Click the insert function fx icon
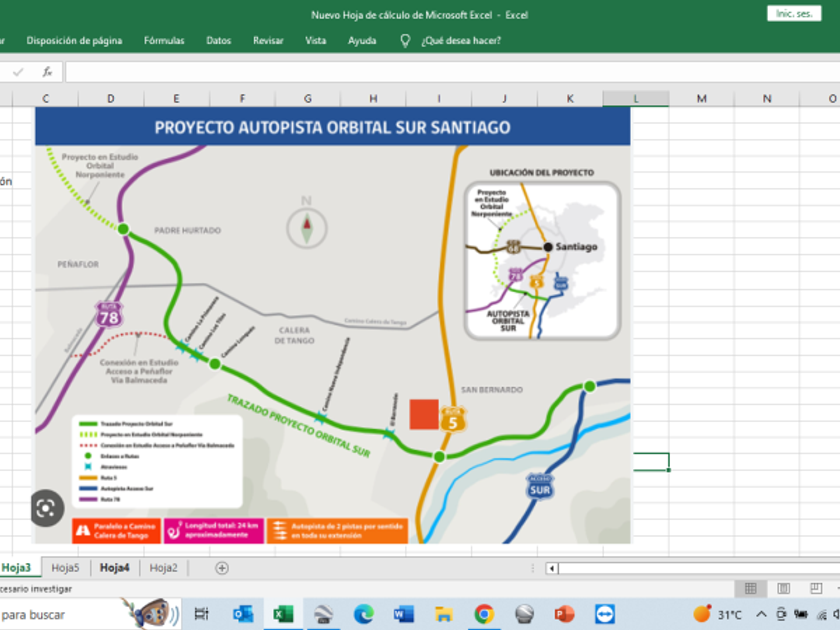 click(x=47, y=72)
